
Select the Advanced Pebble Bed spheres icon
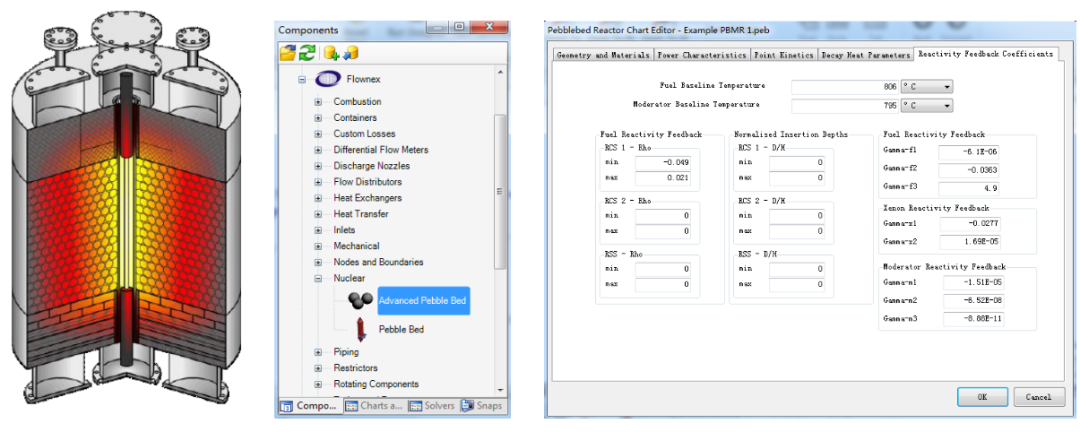[x=360, y=301]
